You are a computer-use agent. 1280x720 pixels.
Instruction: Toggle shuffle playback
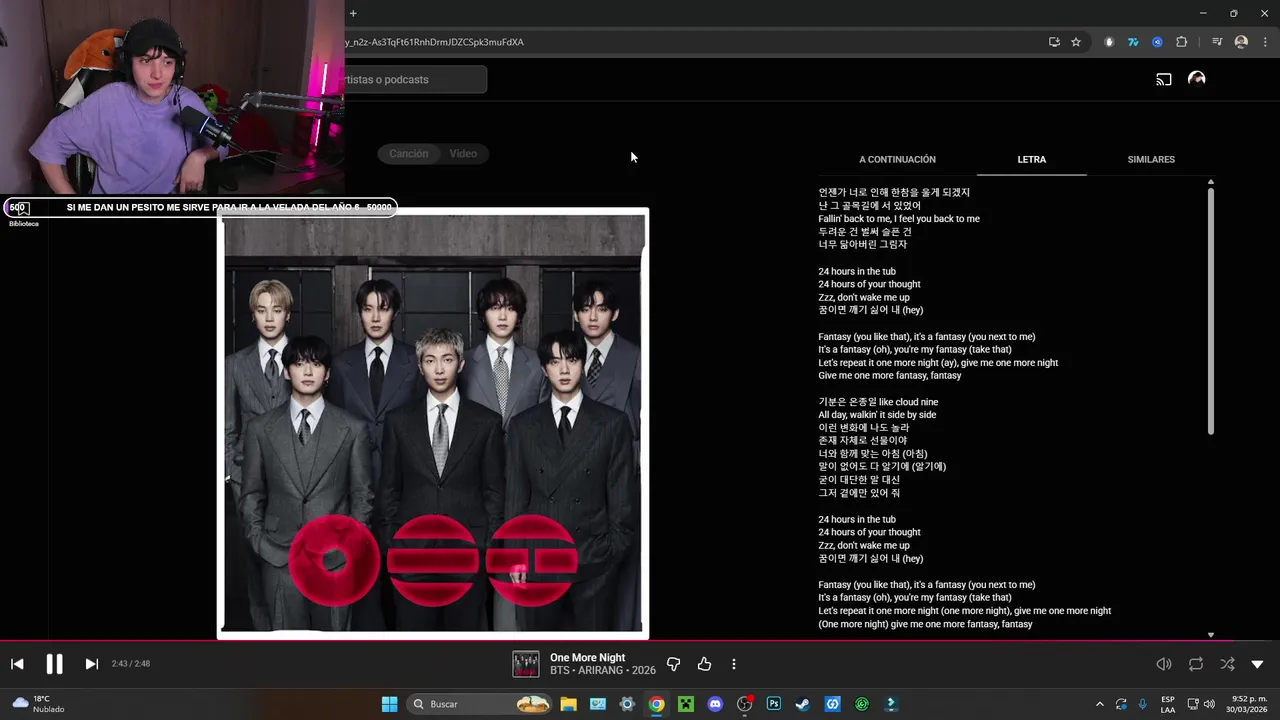(1227, 664)
